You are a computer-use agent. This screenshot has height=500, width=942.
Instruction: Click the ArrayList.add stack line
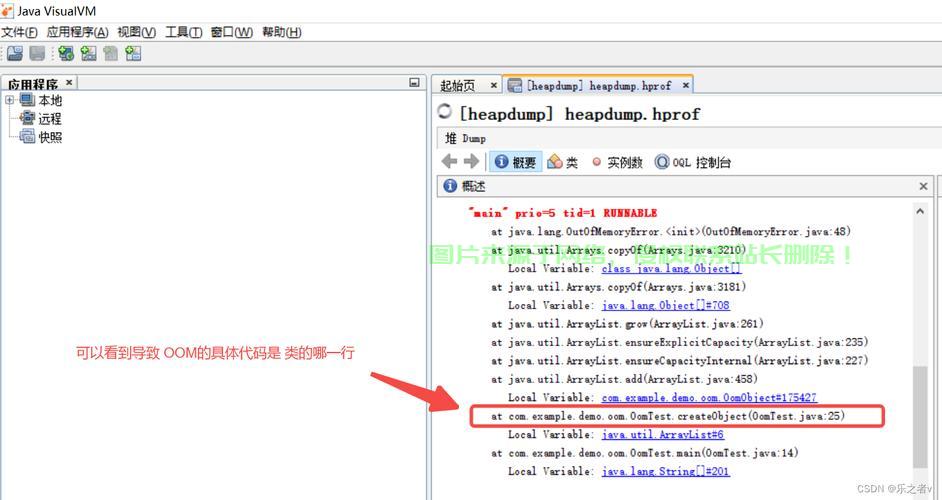tap(624, 379)
